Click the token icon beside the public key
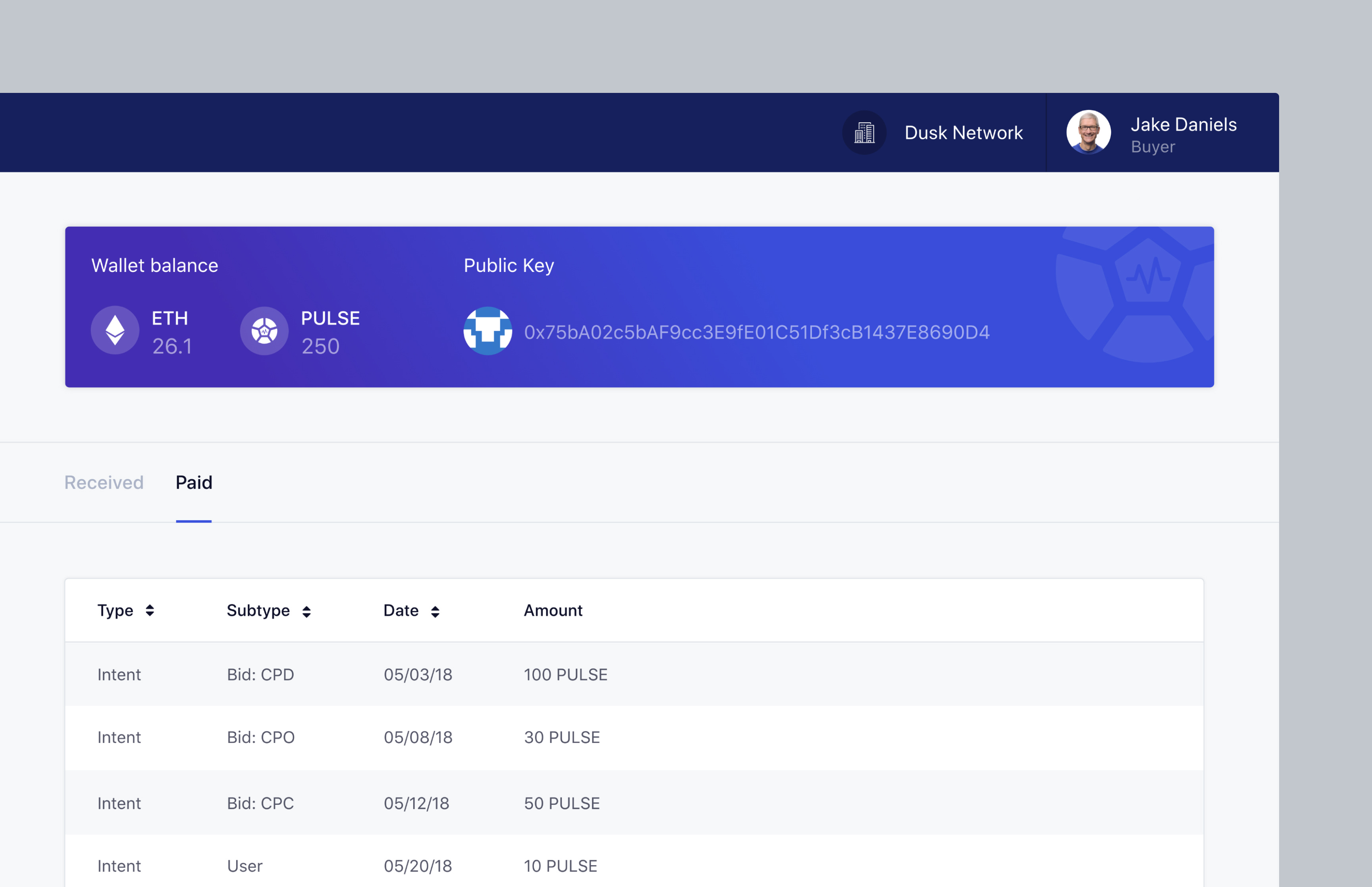This screenshot has height=887, width=1372. click(487, 331)
